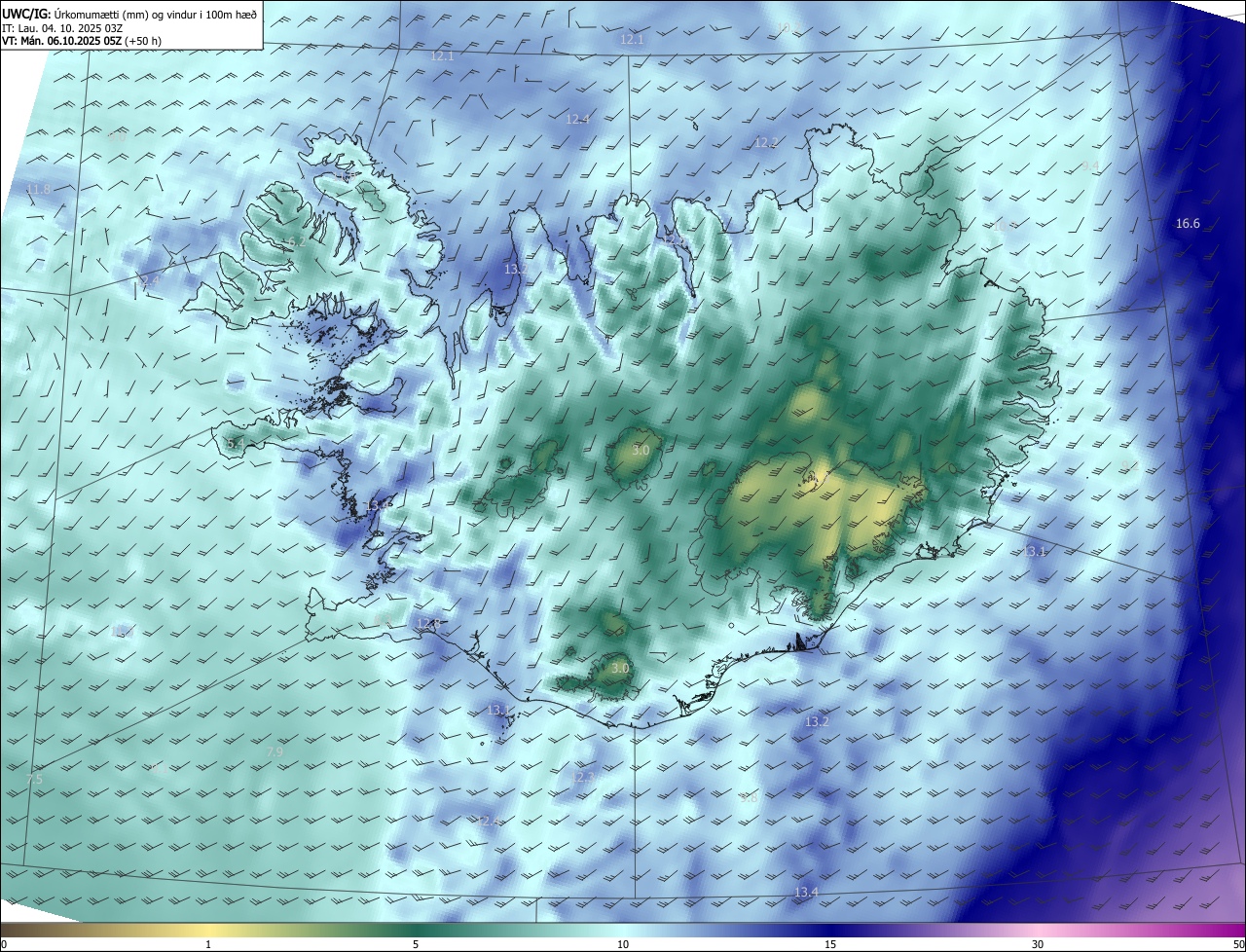Click the 13.1 value off the southeast coast

point(1034,552)
